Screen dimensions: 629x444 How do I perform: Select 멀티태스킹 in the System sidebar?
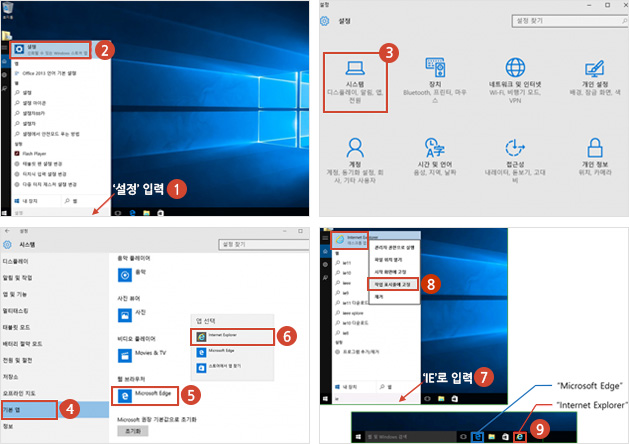tap(15, 311)
